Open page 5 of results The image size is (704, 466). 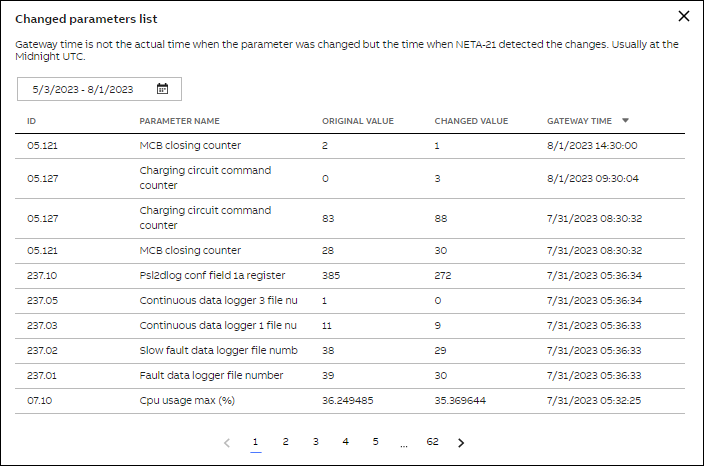(375, 441)
